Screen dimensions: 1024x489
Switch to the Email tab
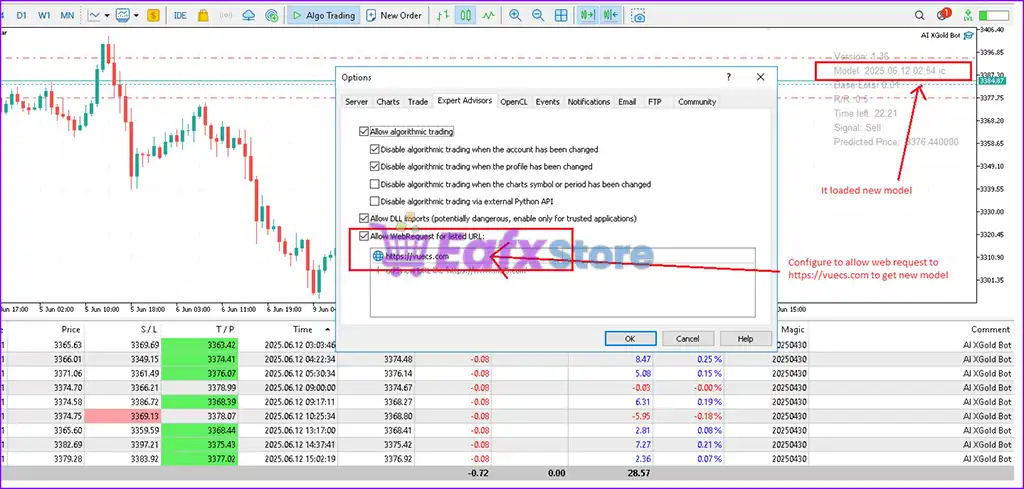click(627, 102)
